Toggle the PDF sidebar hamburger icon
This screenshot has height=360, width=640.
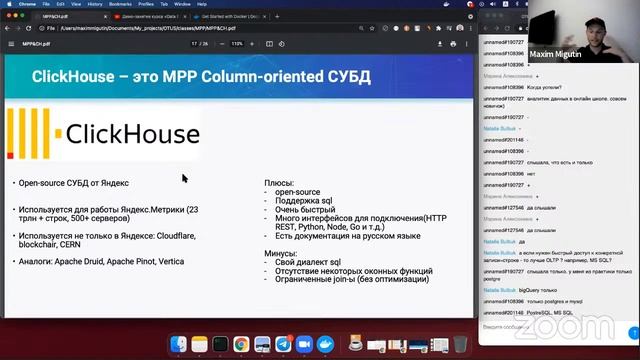coord(11,44)
